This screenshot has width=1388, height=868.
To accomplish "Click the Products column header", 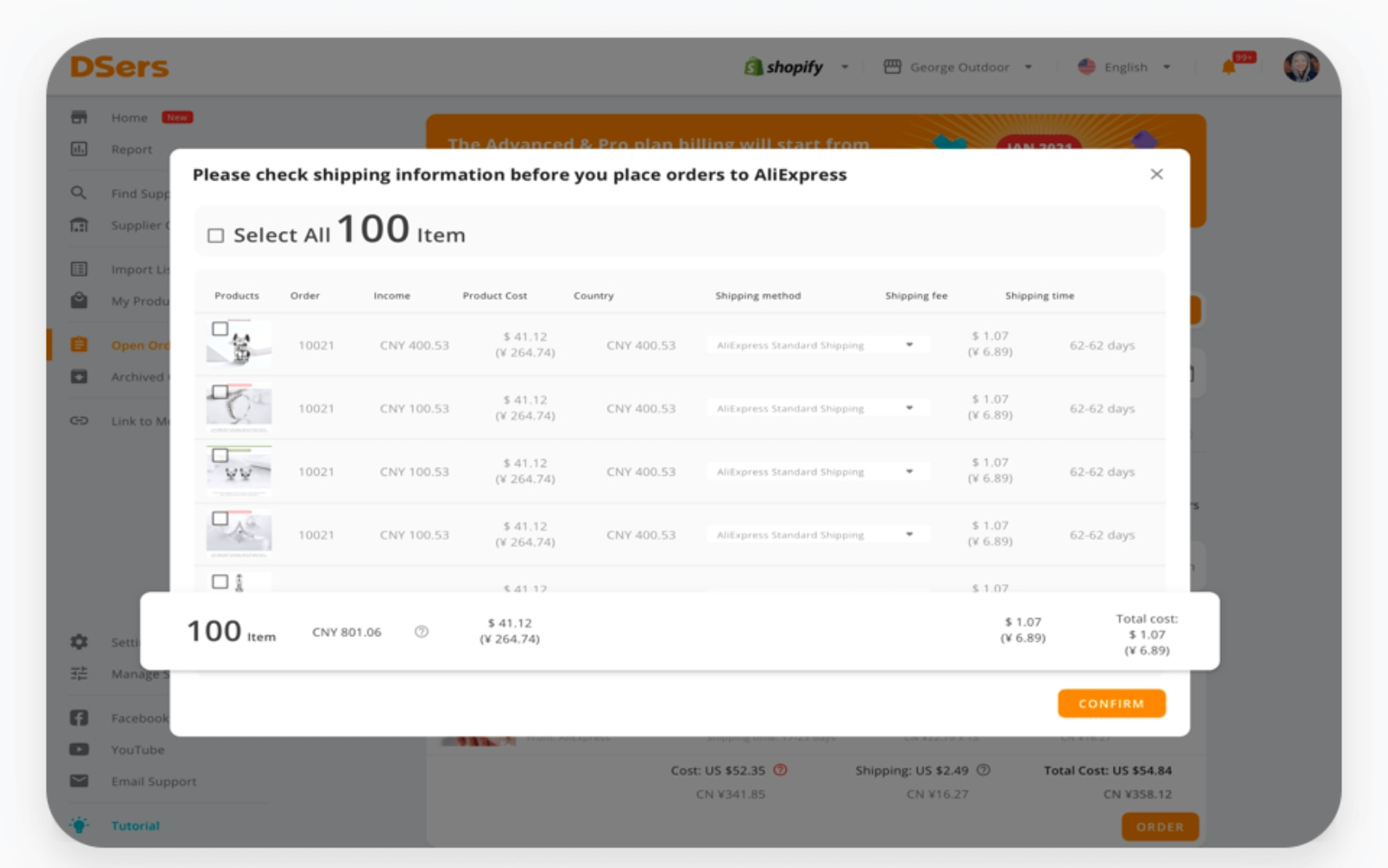I will (237, 296).
